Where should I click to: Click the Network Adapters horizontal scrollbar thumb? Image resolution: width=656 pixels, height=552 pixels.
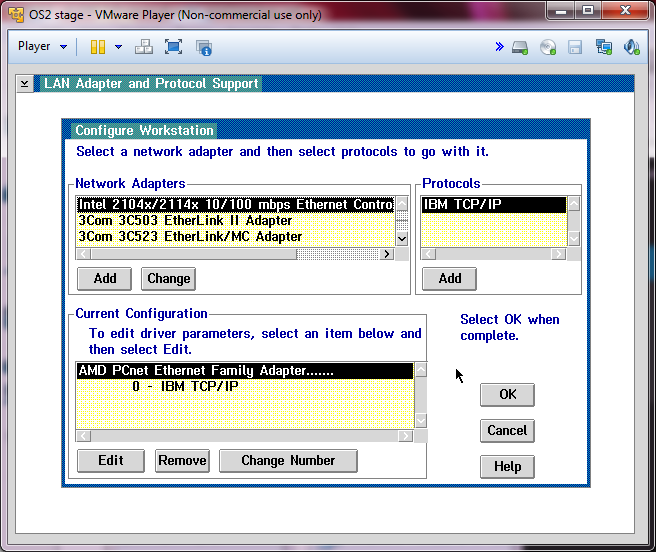click(194, 254)
